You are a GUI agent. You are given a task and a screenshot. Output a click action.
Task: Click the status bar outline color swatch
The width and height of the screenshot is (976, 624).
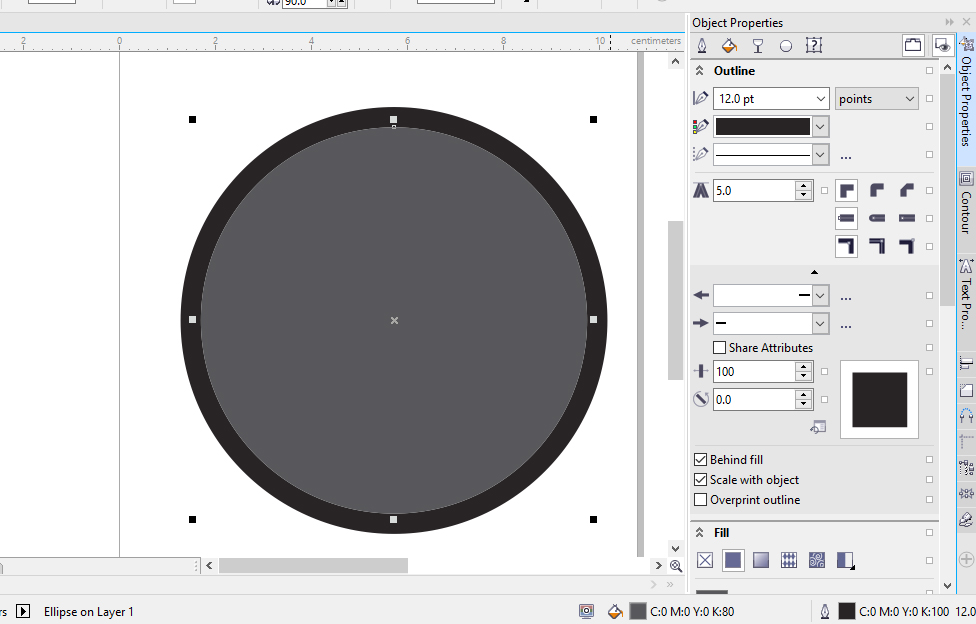847,612
